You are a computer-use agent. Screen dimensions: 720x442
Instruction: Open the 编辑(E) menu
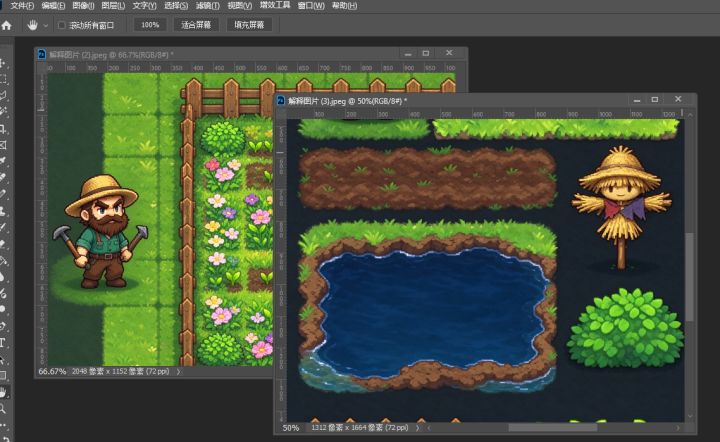(x=53, y=6)
